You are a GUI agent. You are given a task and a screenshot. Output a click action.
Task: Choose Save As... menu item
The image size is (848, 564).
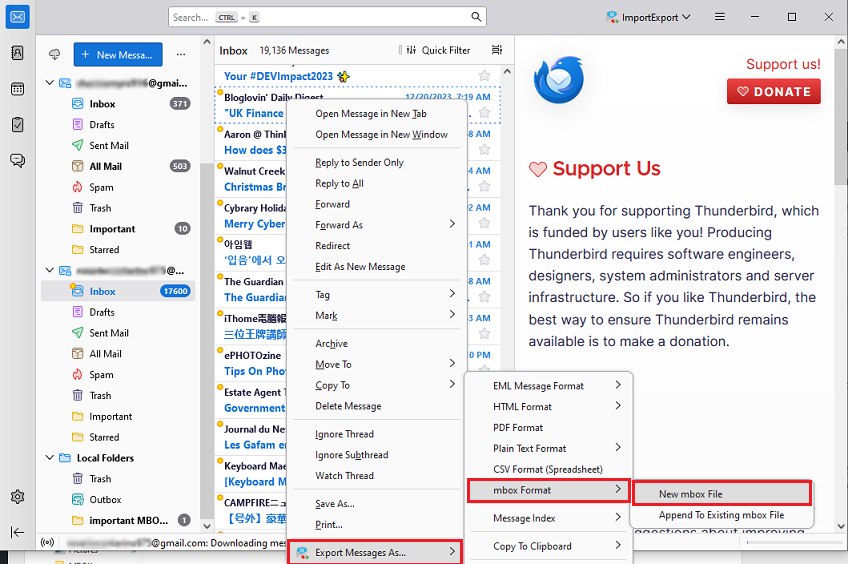tap(376, 504)
